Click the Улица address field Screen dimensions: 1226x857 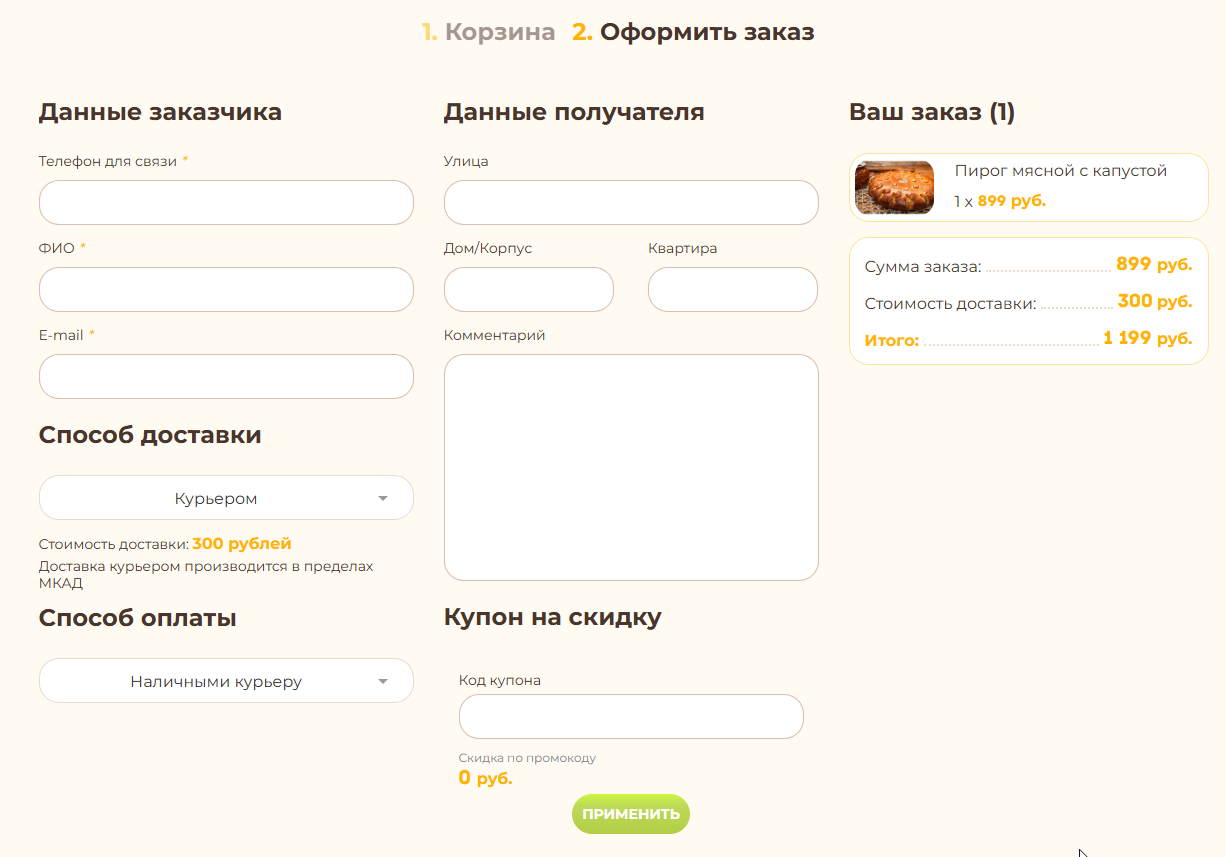(631, 203)
